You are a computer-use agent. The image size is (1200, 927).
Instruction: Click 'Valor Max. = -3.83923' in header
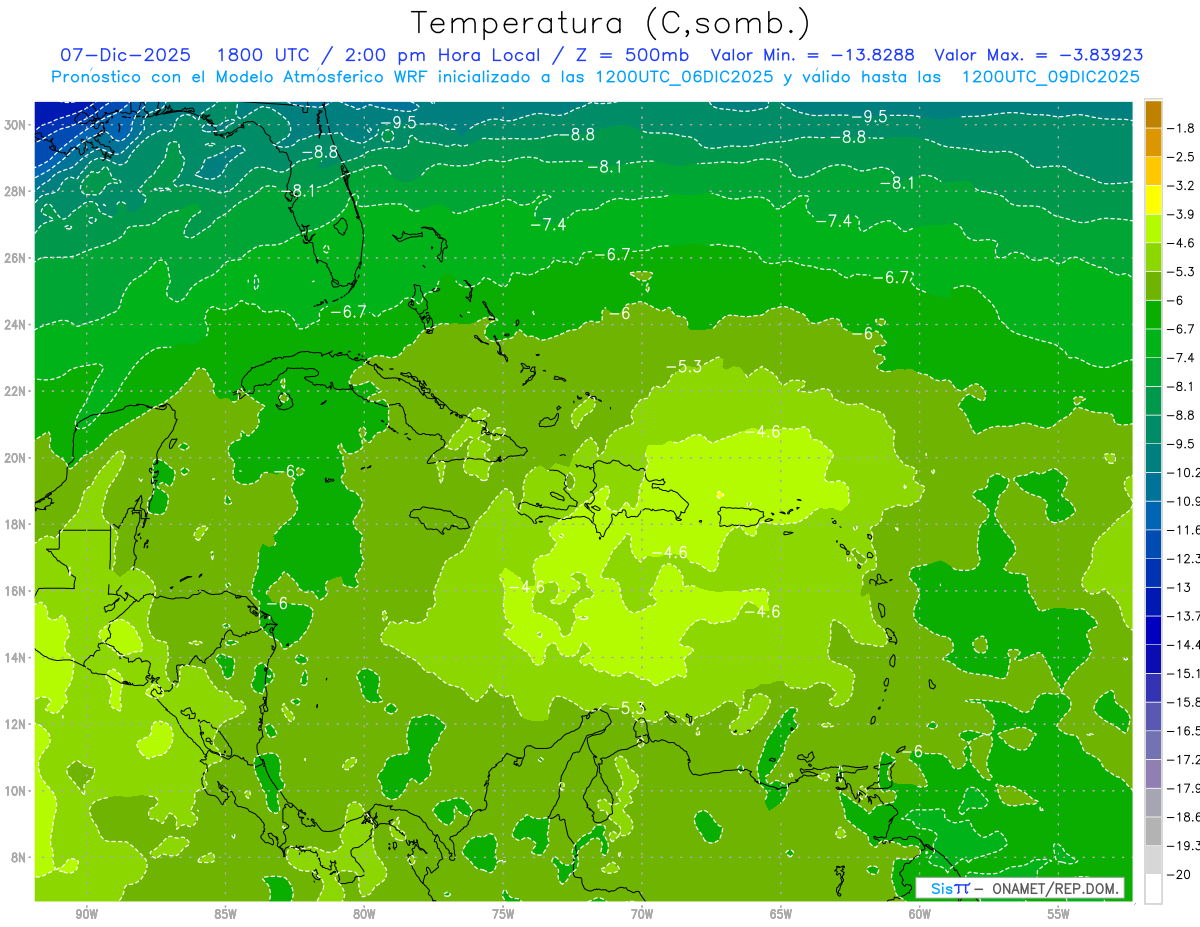click(x=1038, y=55)
